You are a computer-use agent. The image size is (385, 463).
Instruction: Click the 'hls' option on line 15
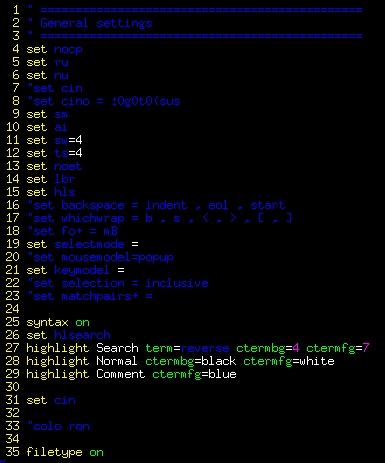[65, 193]
